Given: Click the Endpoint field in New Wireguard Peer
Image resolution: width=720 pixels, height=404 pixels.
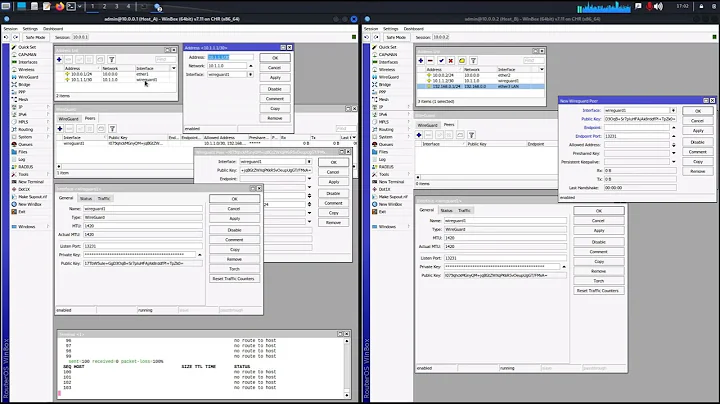Looking at the screenshot, I should click(x=636, y=128).
